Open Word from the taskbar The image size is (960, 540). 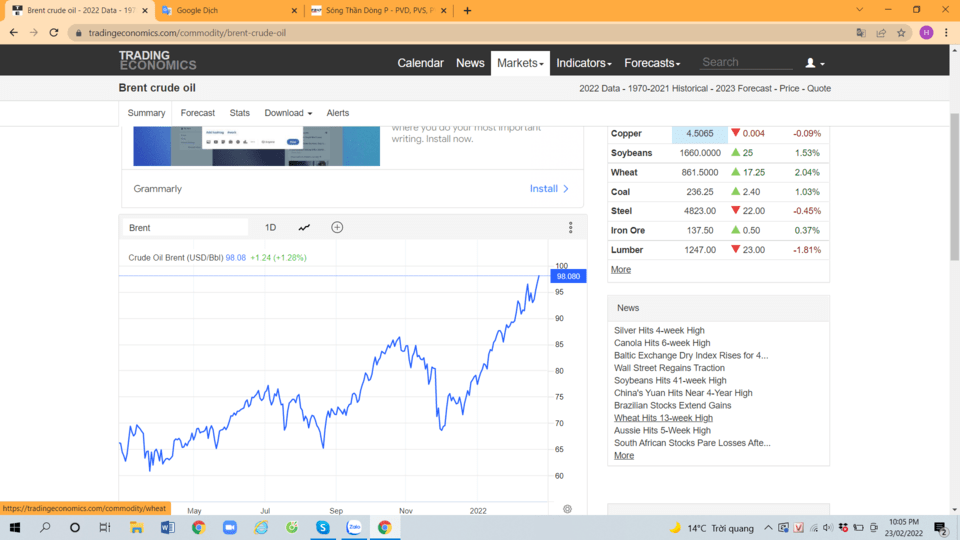coord(168,527)
